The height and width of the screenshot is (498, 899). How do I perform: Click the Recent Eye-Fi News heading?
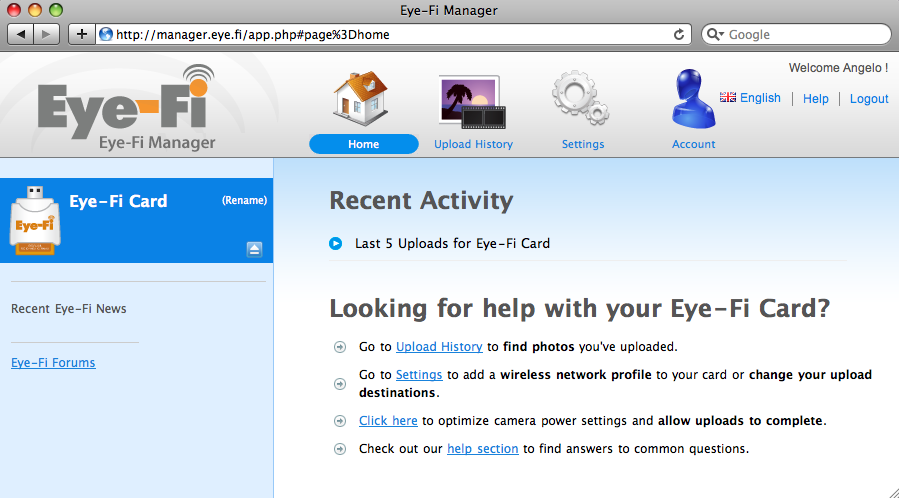click(x=69, y=309)
